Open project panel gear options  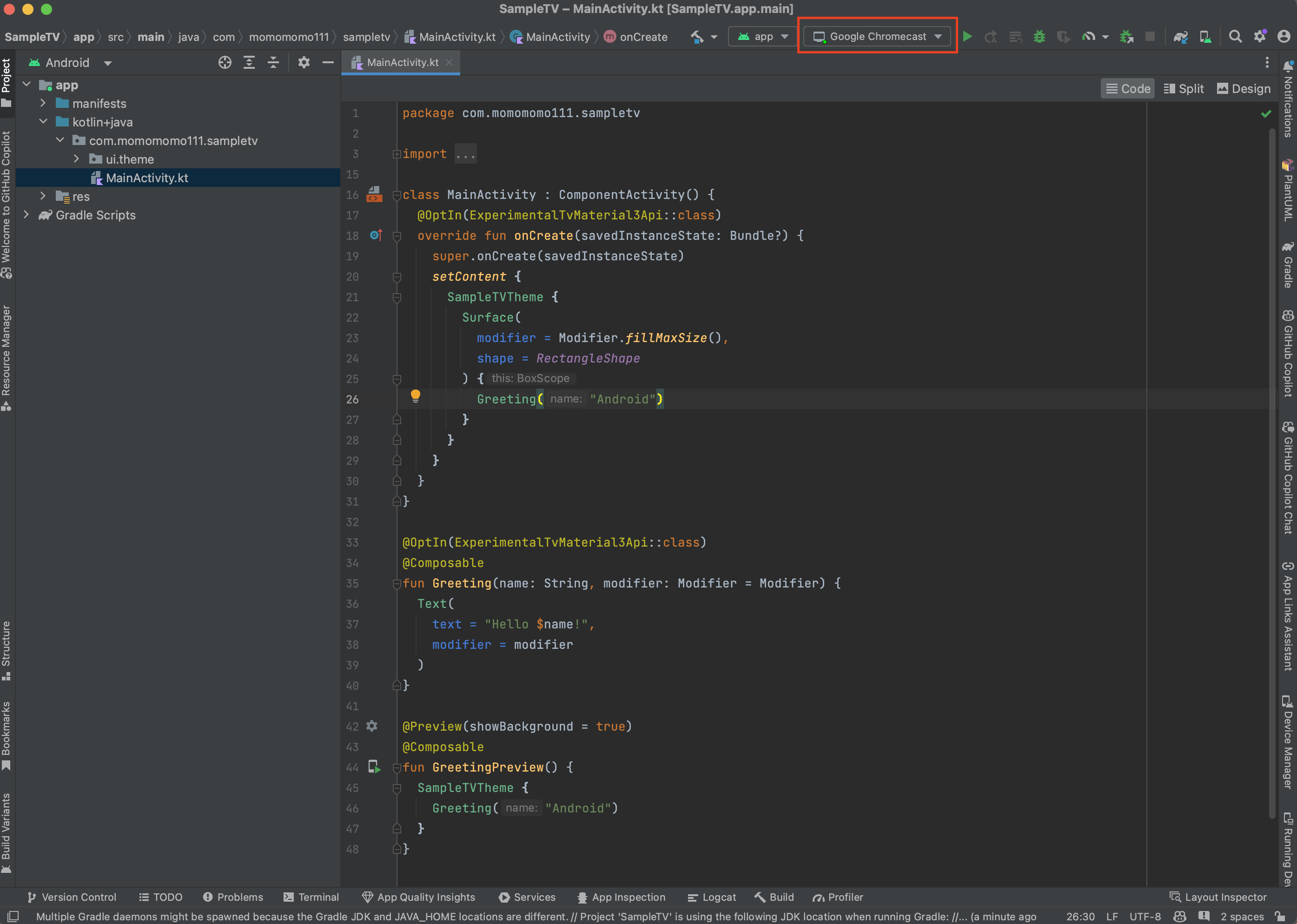coord(304,63)
